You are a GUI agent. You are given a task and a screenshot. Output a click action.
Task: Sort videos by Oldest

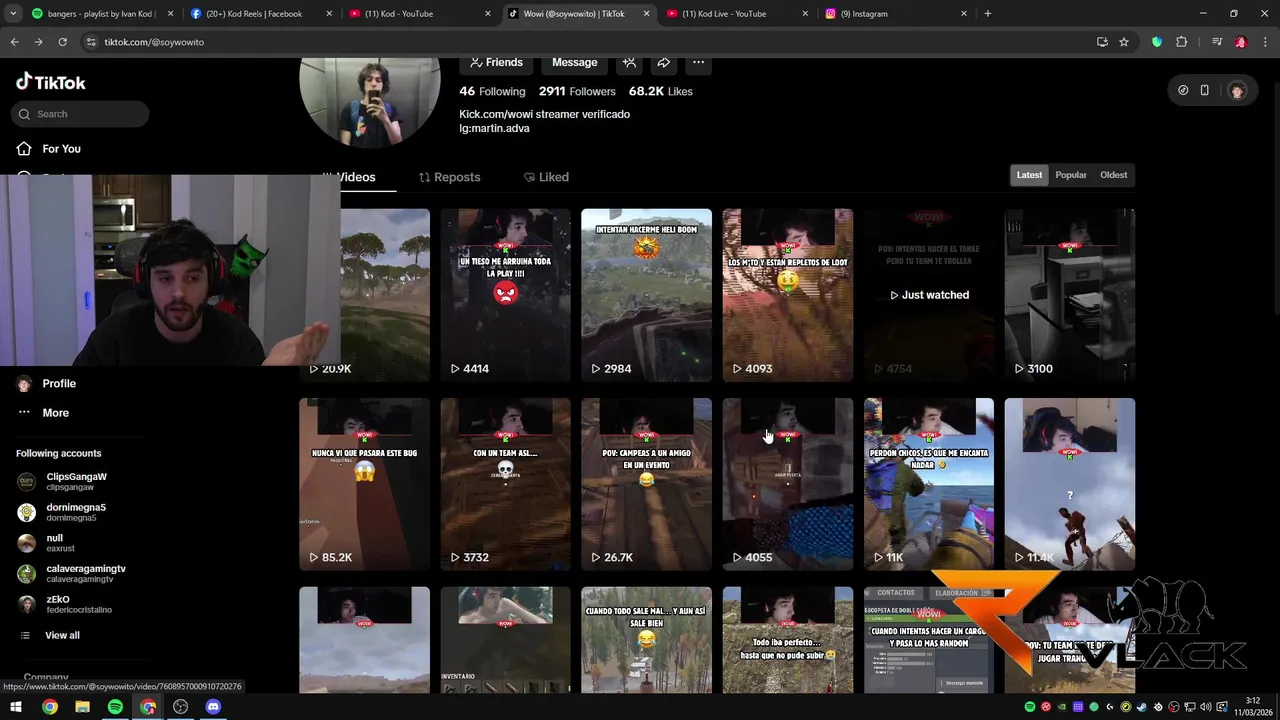(1113, 175)
